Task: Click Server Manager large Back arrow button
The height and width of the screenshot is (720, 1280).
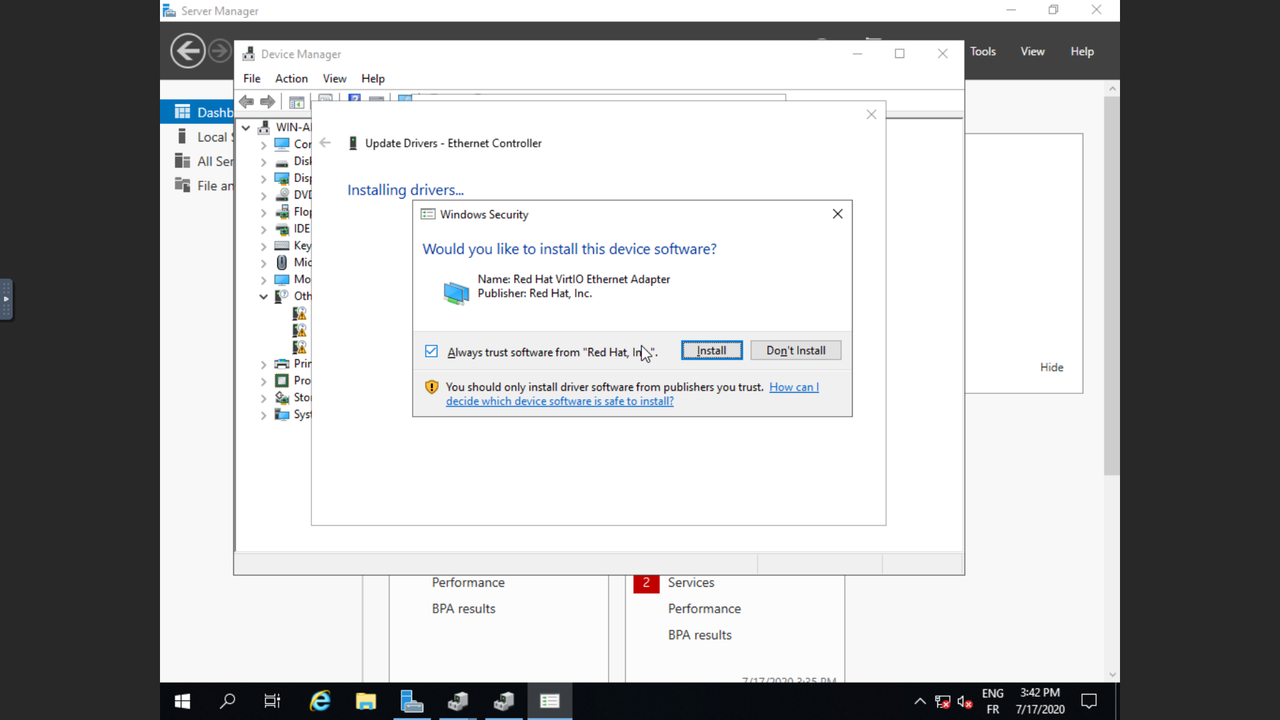Action: click(x=188, y=51)
